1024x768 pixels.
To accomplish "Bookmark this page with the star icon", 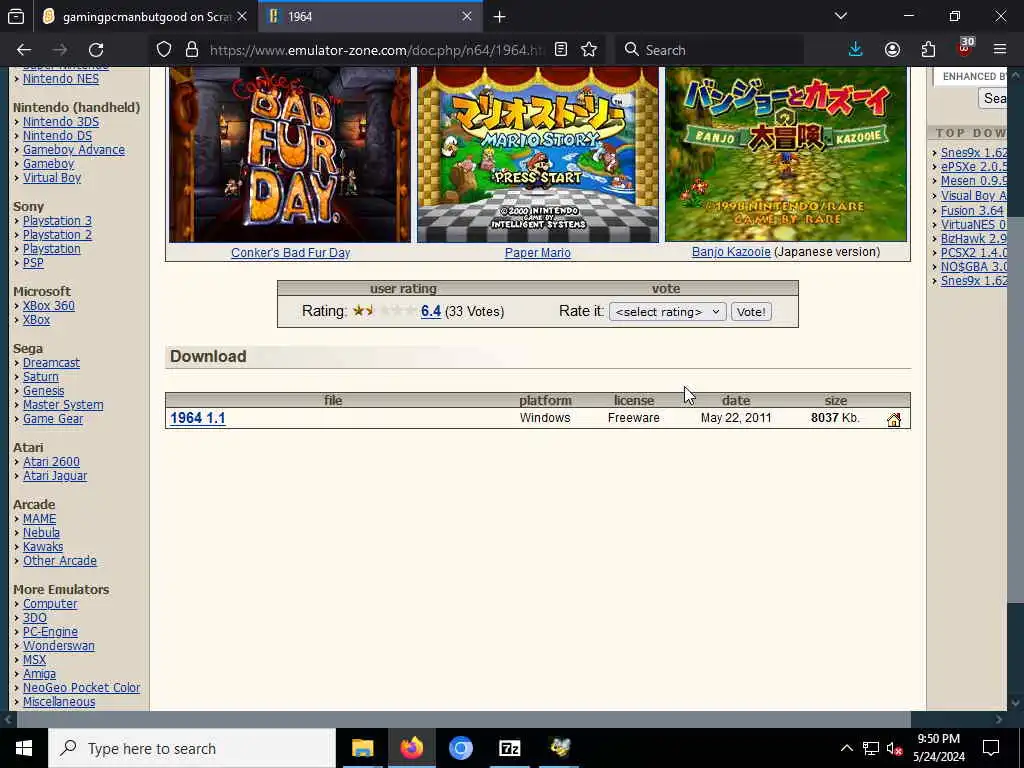I will [x=589, y=50].
